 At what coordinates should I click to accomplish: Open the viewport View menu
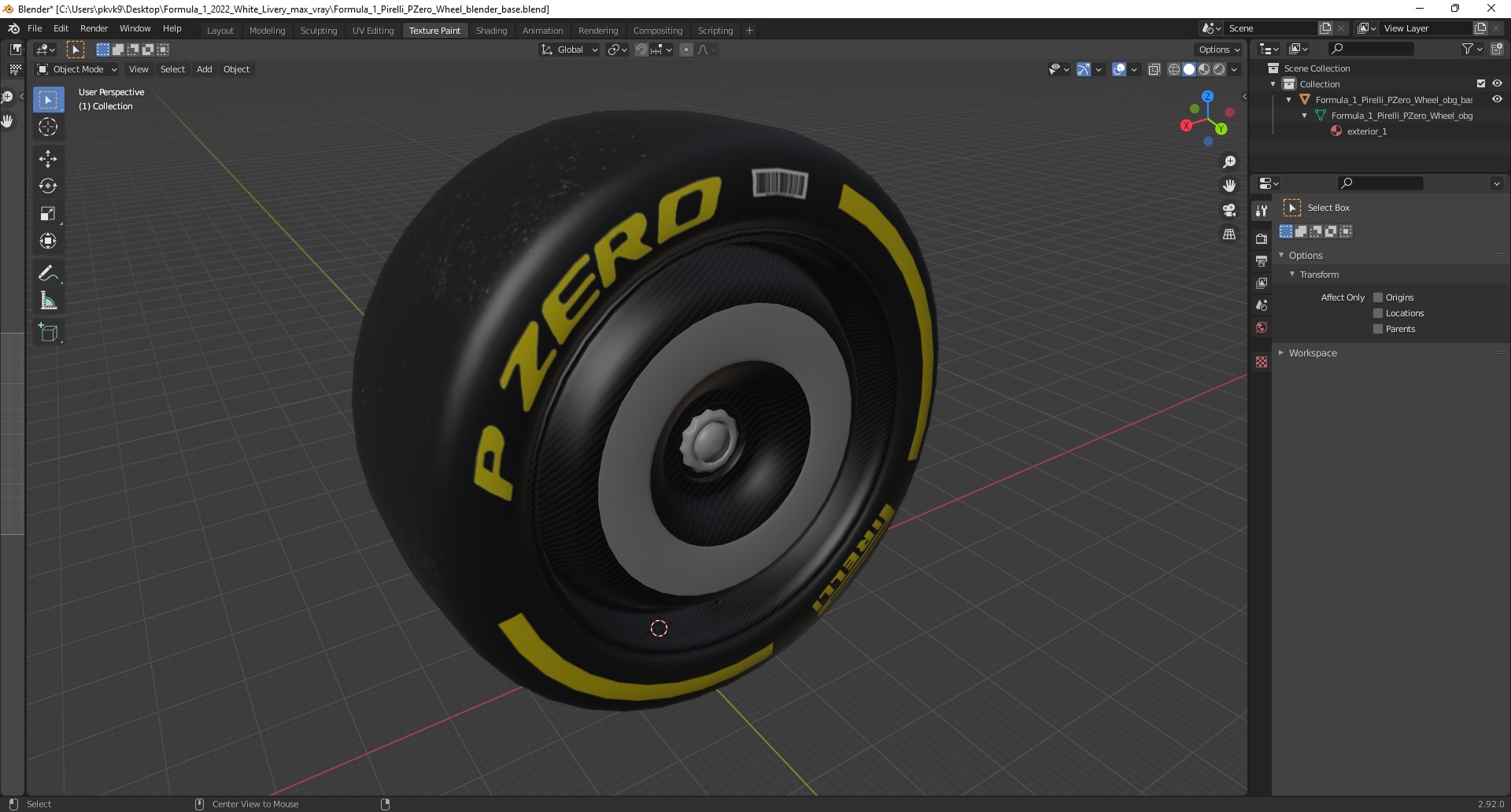[x=139, y=69]
